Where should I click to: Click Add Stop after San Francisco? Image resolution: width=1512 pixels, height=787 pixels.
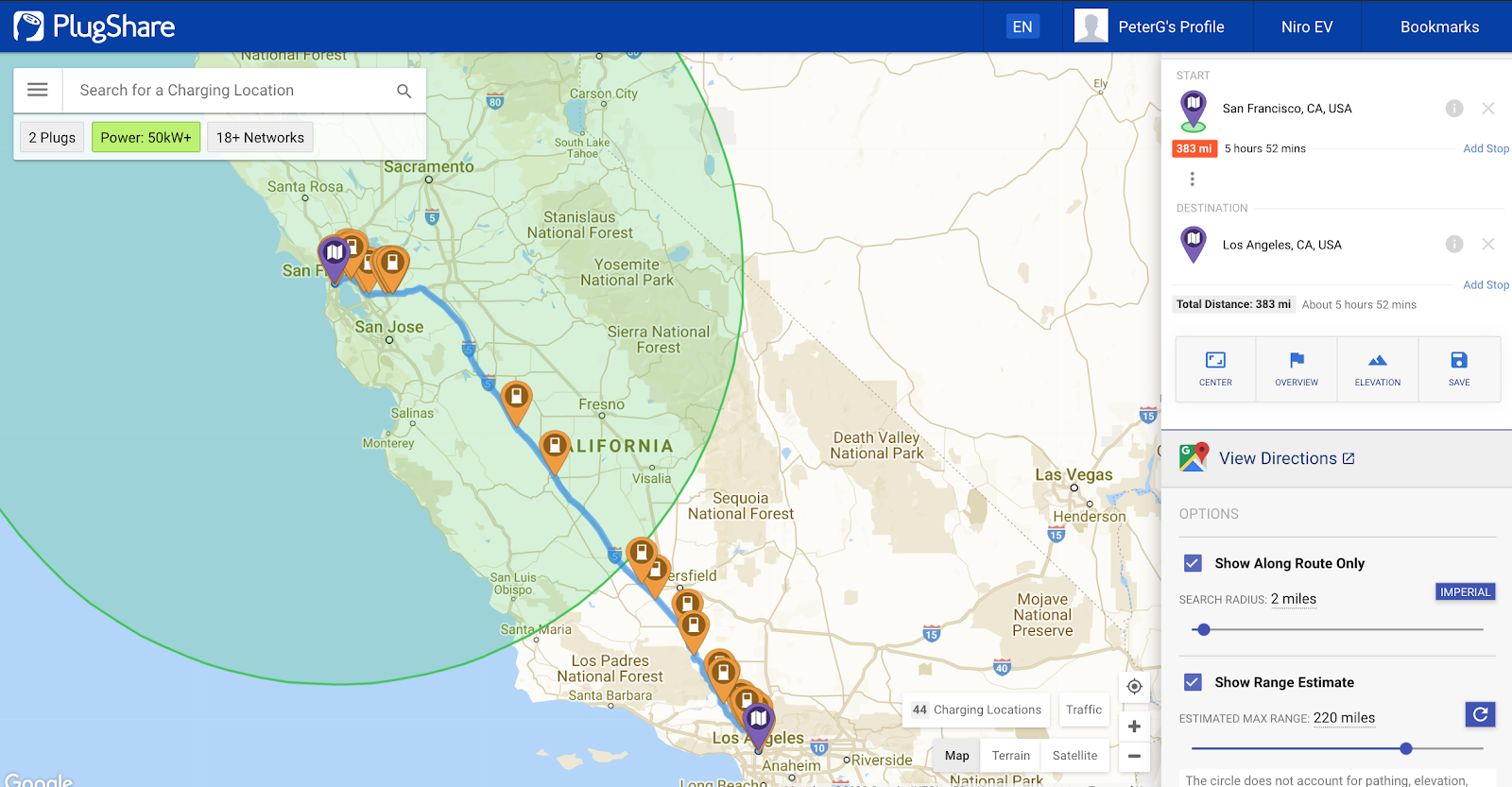(x=1486, y=148)
